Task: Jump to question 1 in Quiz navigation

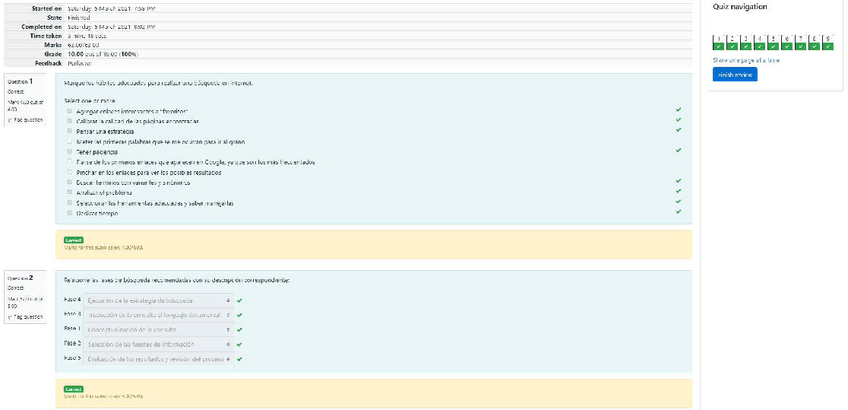Action: coord(718,43)
